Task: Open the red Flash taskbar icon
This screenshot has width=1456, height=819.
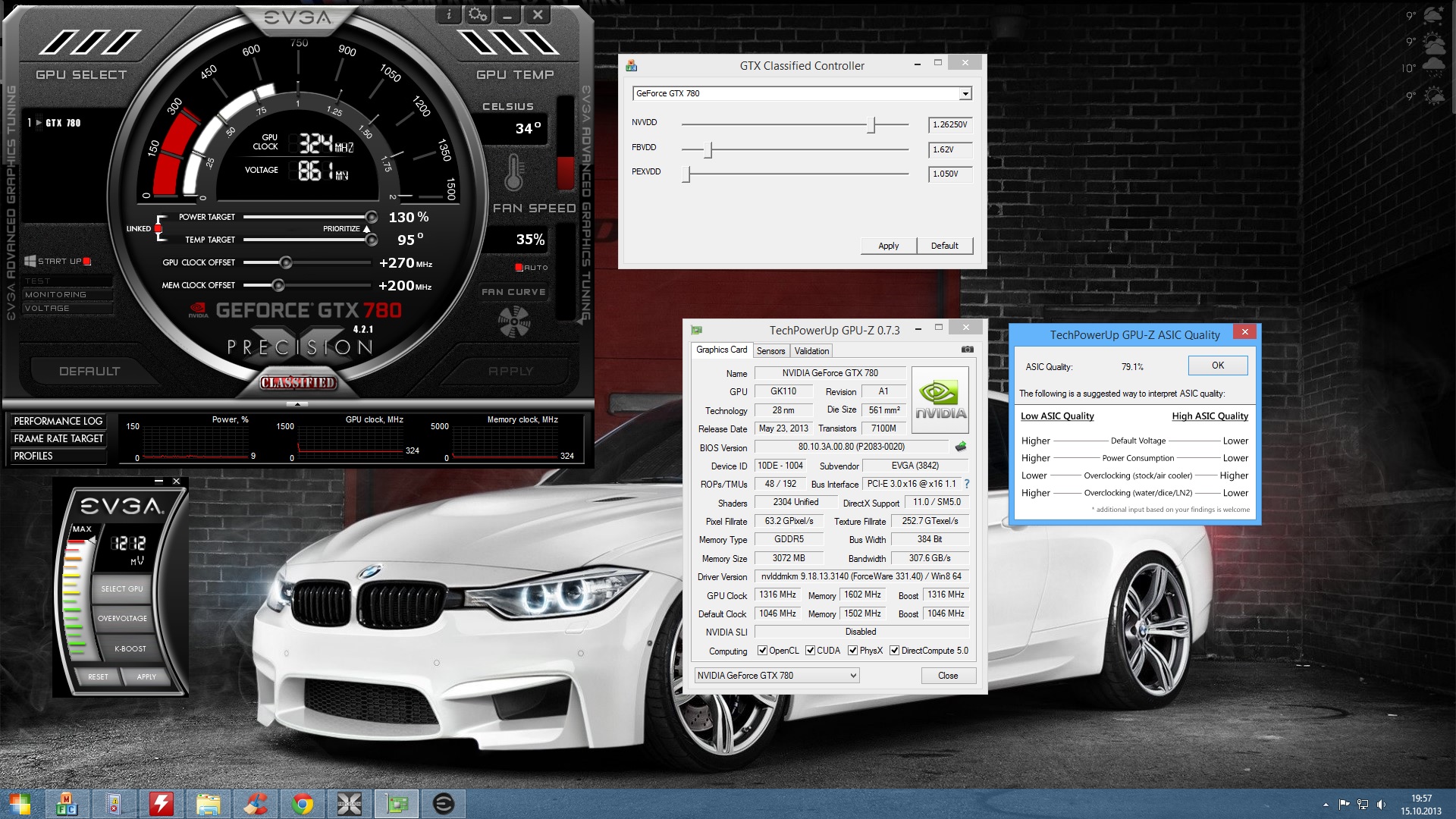Action: click(x=161, y=804)
